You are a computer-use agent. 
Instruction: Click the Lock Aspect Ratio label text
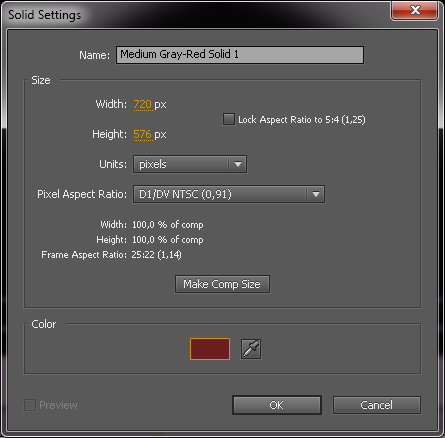click(302, 120)
